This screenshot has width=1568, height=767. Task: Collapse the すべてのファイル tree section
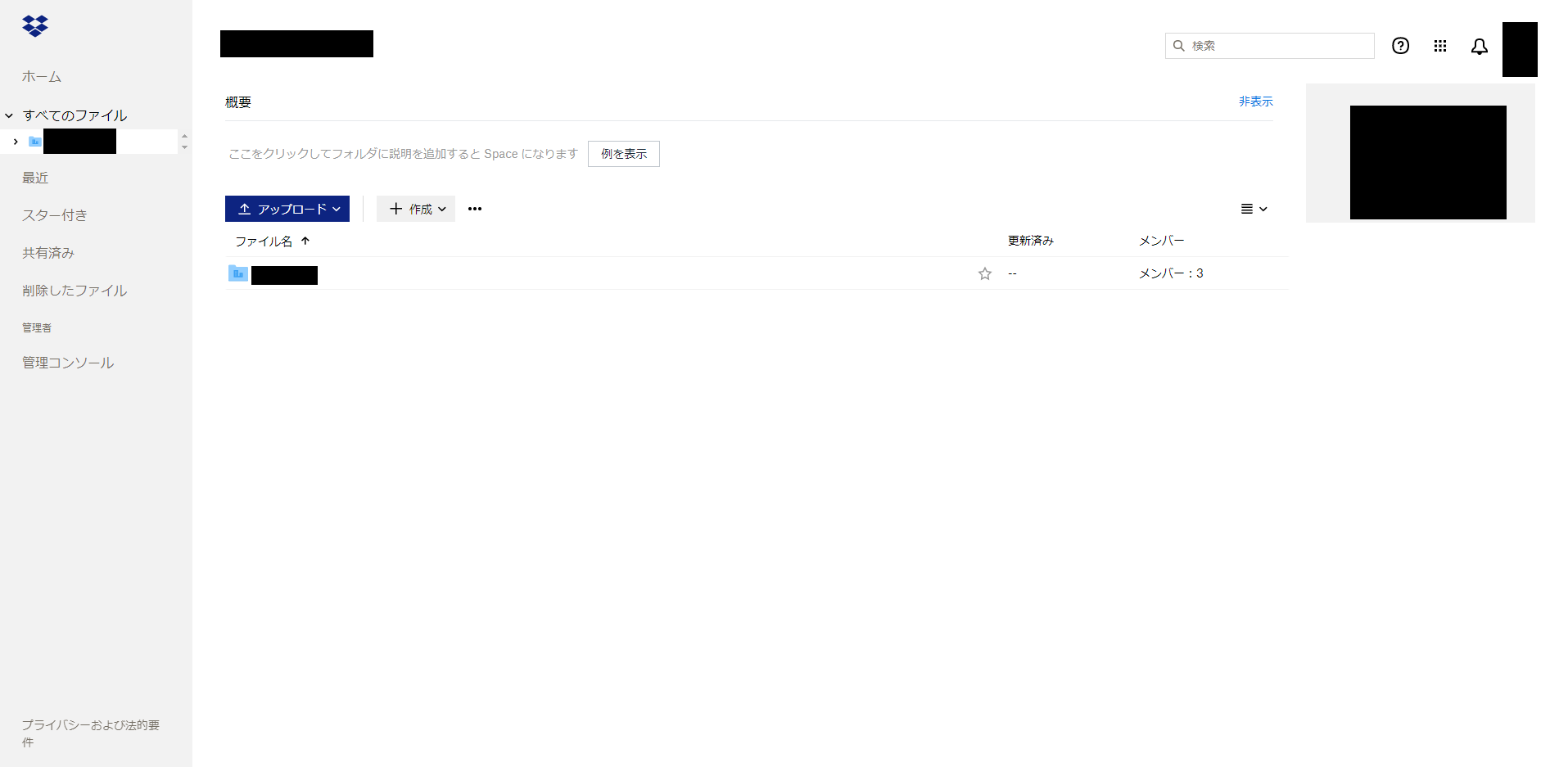coord(9,115)
